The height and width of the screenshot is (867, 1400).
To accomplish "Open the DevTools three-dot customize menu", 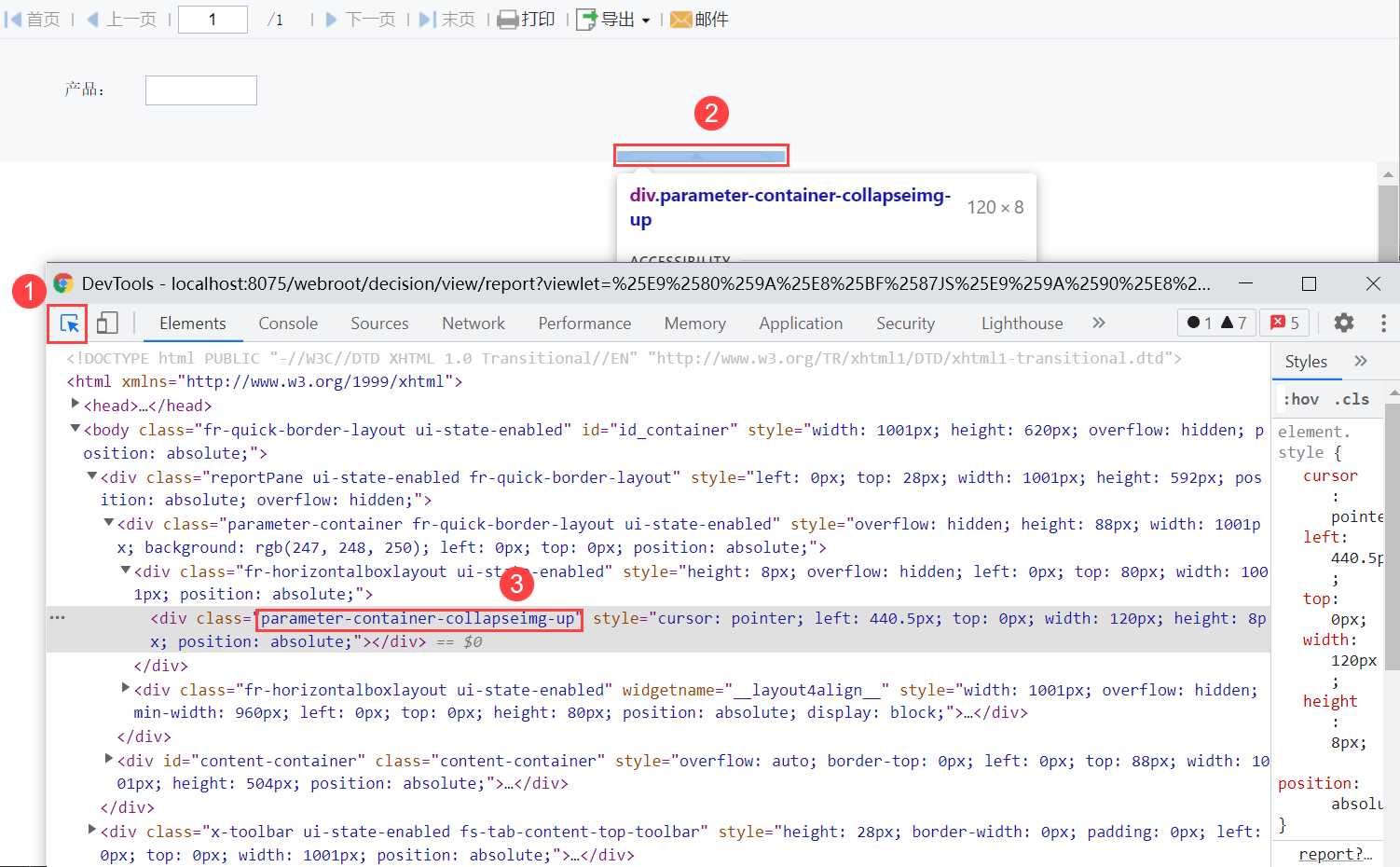I will coord(1383,323).
